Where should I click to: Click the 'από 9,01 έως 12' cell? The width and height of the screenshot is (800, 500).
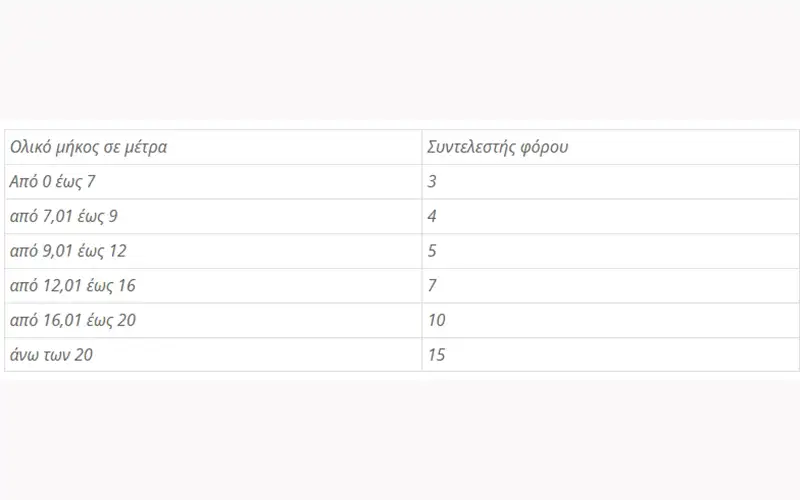[68, 251]
